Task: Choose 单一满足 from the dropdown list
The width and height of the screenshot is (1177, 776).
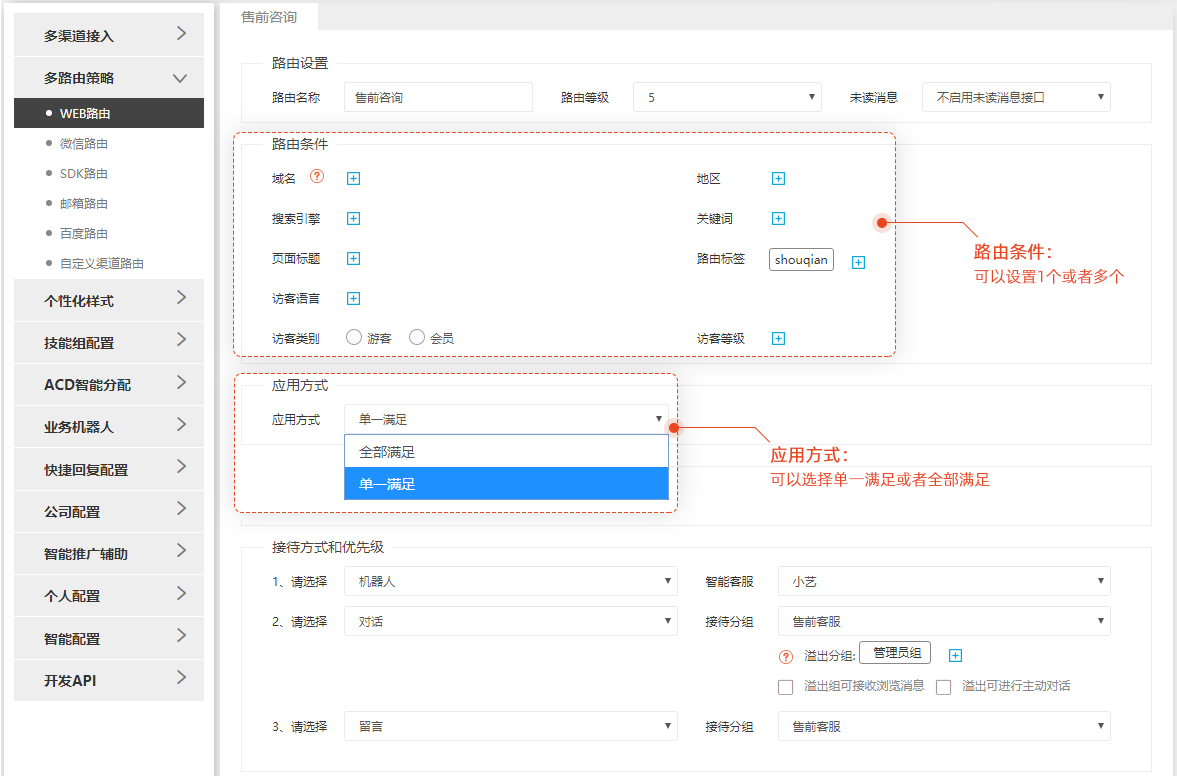Action: point(507,484)
